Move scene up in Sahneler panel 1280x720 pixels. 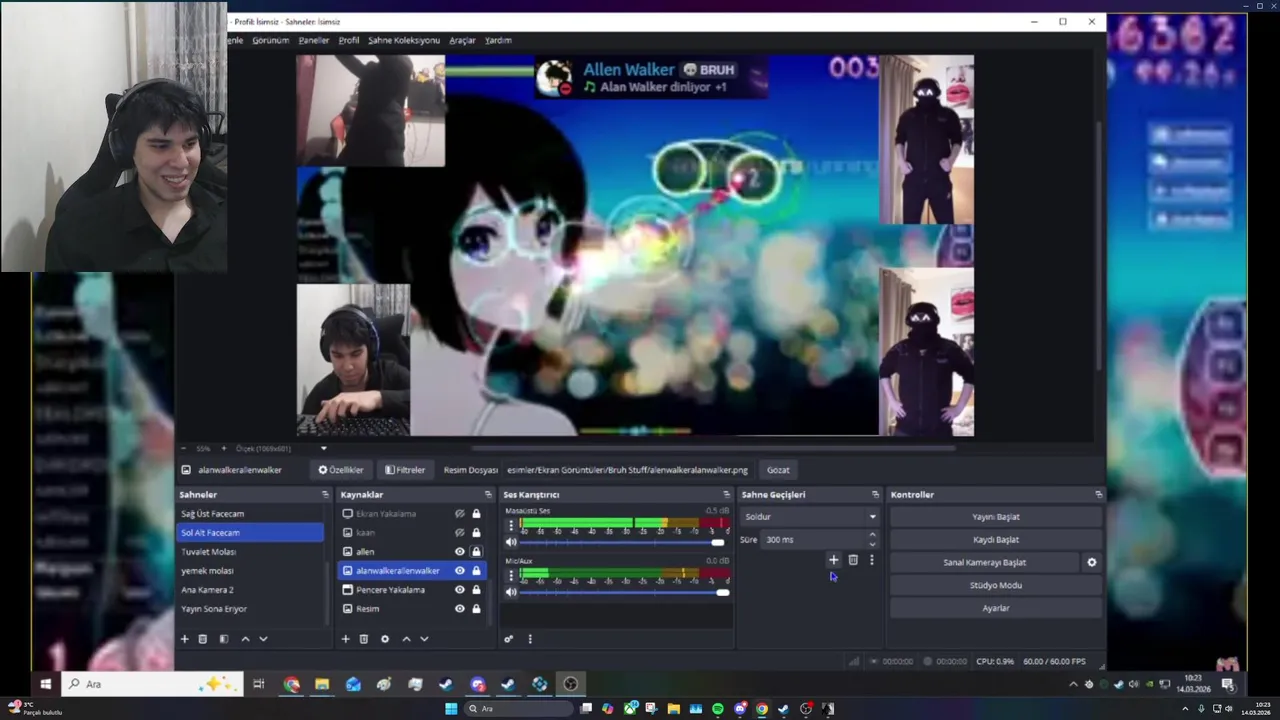click(245, 639)
